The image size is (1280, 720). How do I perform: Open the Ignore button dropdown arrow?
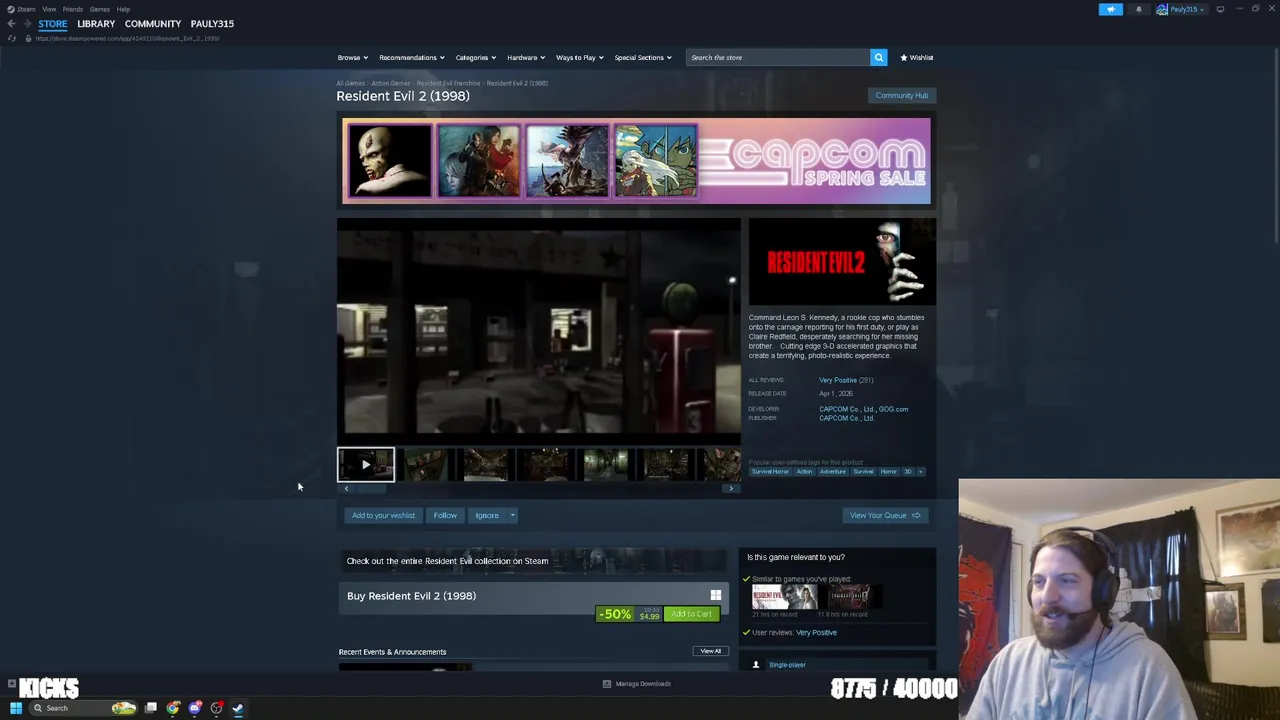click(x=512, y=515)
